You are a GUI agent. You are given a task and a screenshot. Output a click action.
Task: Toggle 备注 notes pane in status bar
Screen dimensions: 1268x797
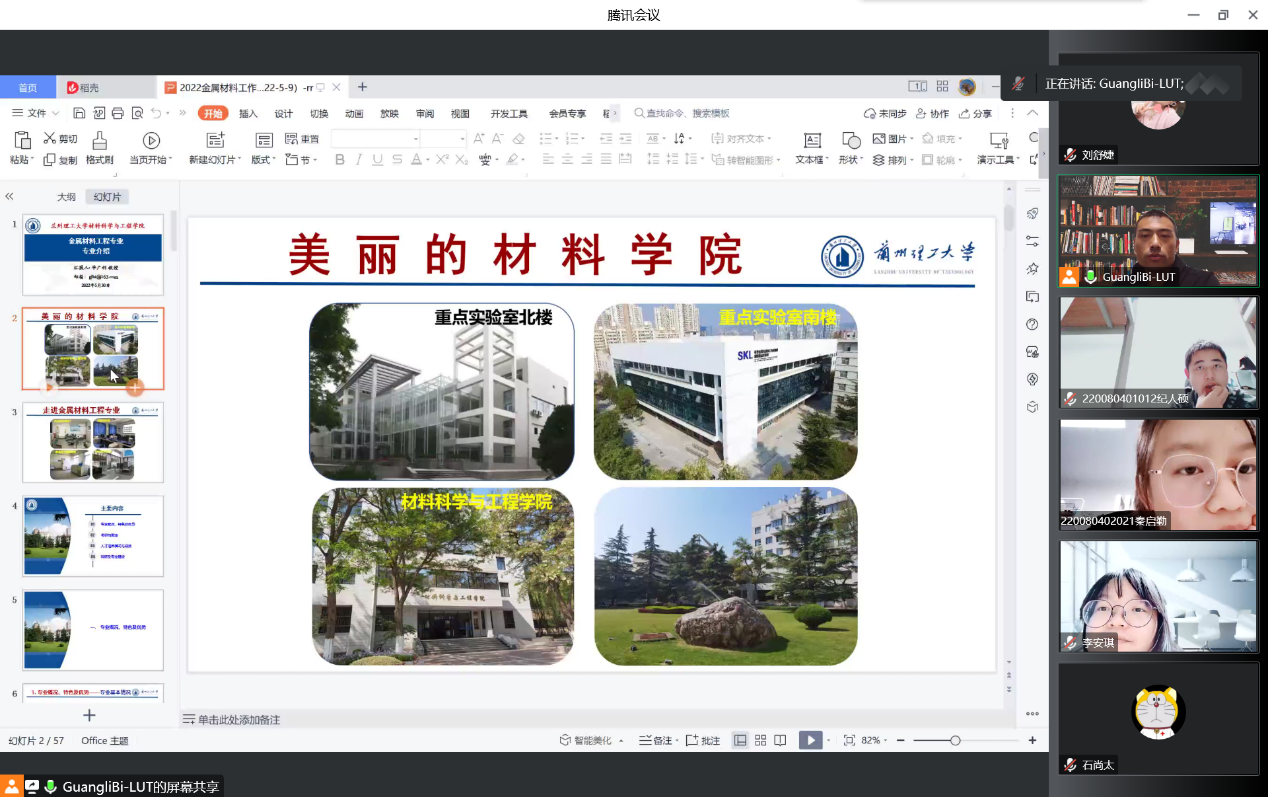[x=658, y=740]
